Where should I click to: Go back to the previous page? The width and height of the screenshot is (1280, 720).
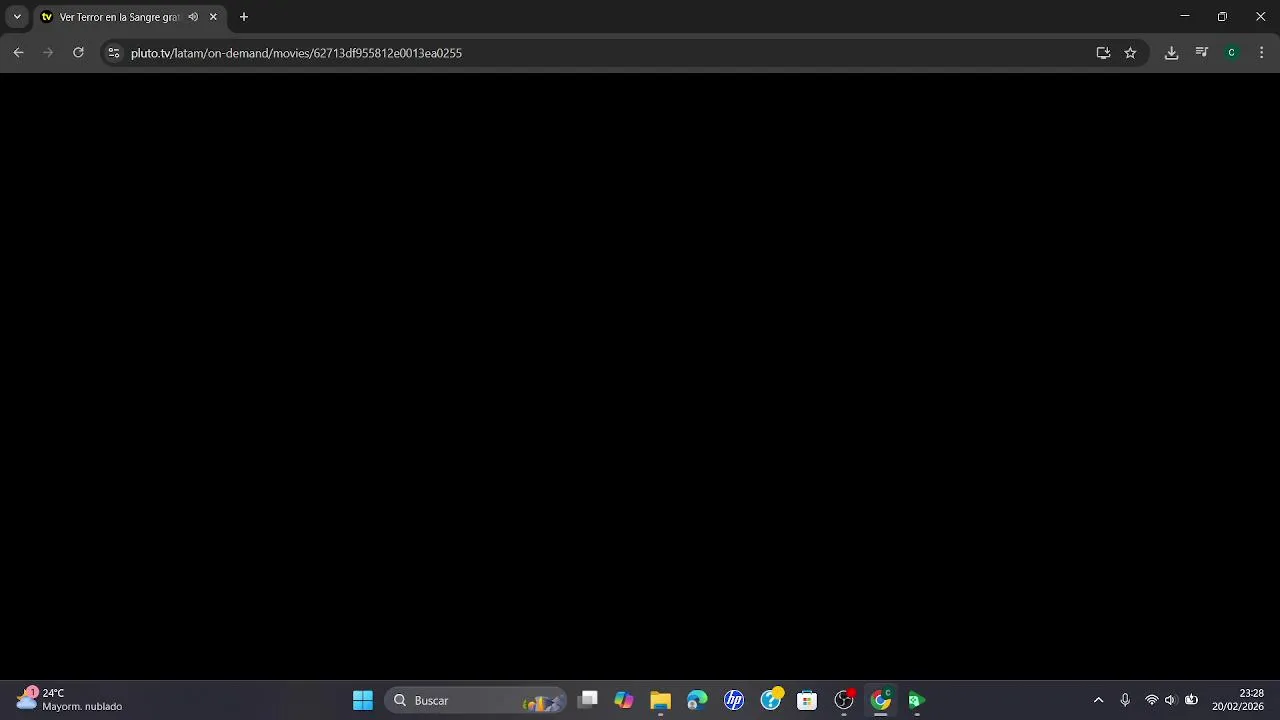[18, 53]
